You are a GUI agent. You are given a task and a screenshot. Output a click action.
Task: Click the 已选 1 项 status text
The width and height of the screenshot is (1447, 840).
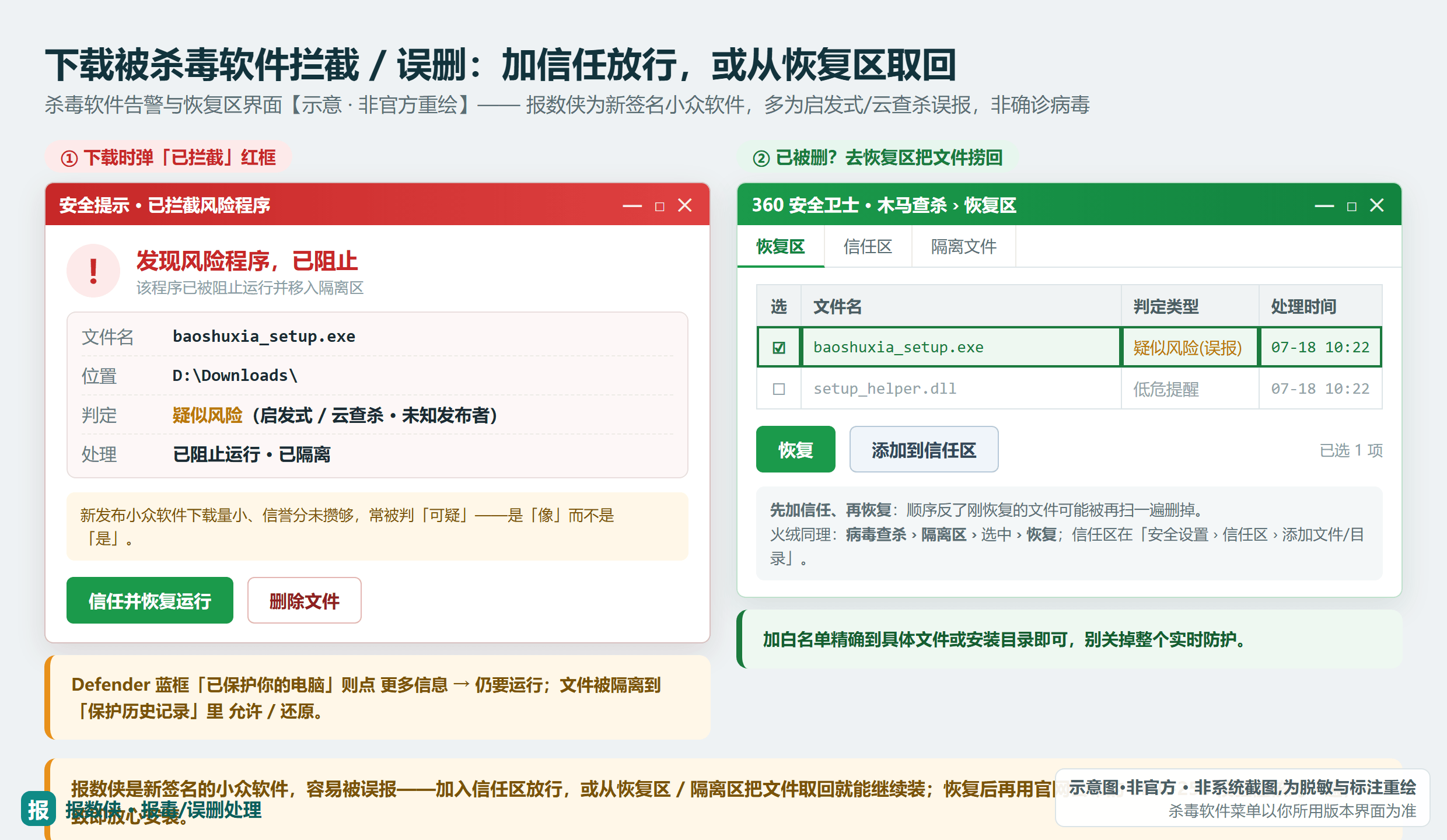[1351, 450]
